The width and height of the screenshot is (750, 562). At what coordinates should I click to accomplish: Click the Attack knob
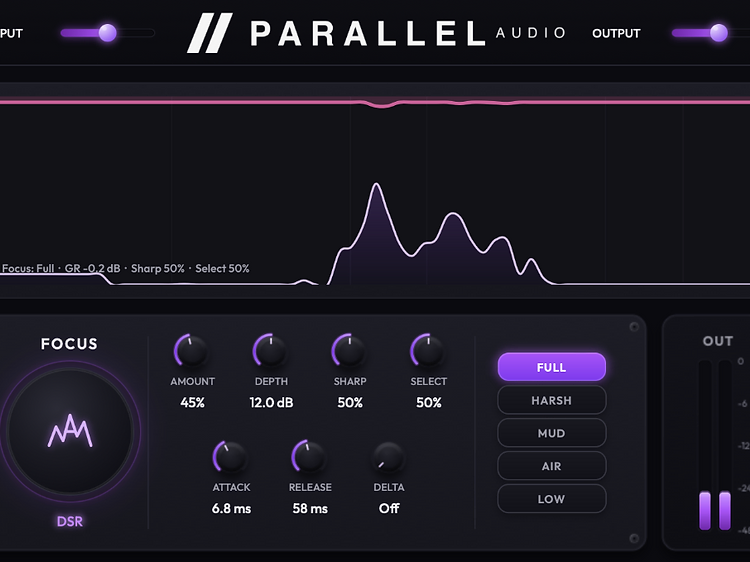(x=230, y=457)
